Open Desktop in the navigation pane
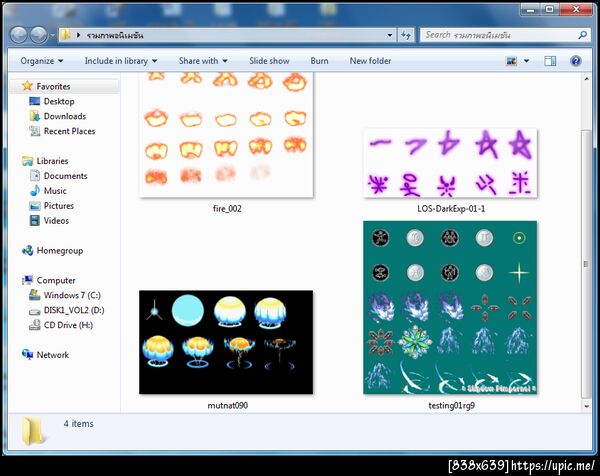Screen dimensions: 600x476 pos(59,101)
